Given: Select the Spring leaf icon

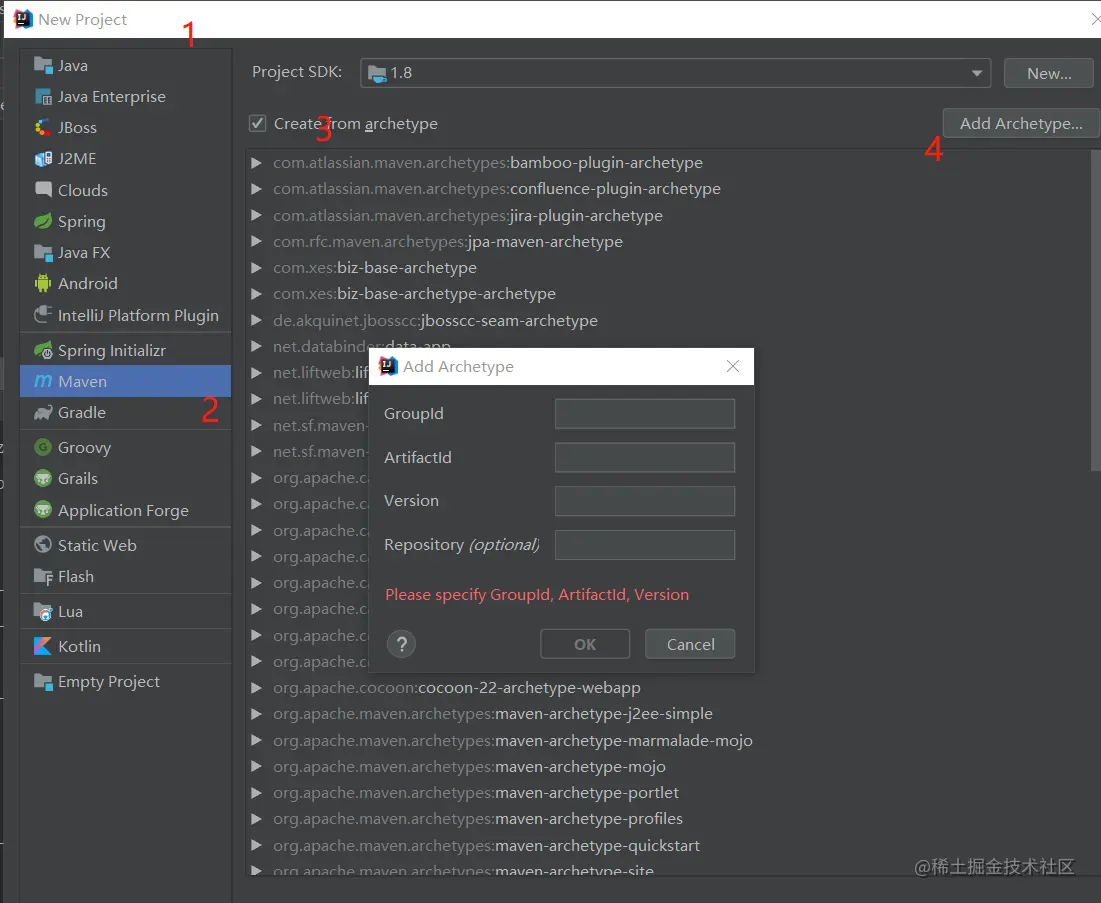Looking at the screenshot, I should [x=44, y=221].
